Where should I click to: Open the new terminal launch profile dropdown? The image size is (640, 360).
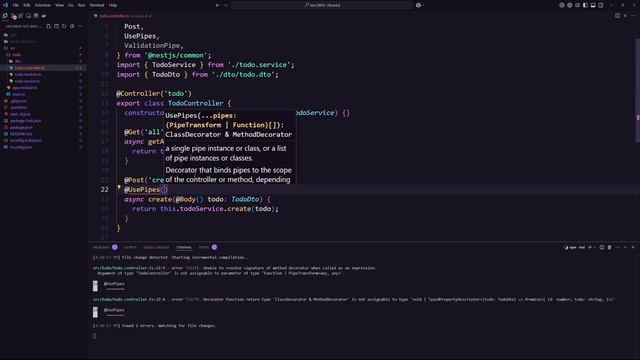click(x=595, y=247)
